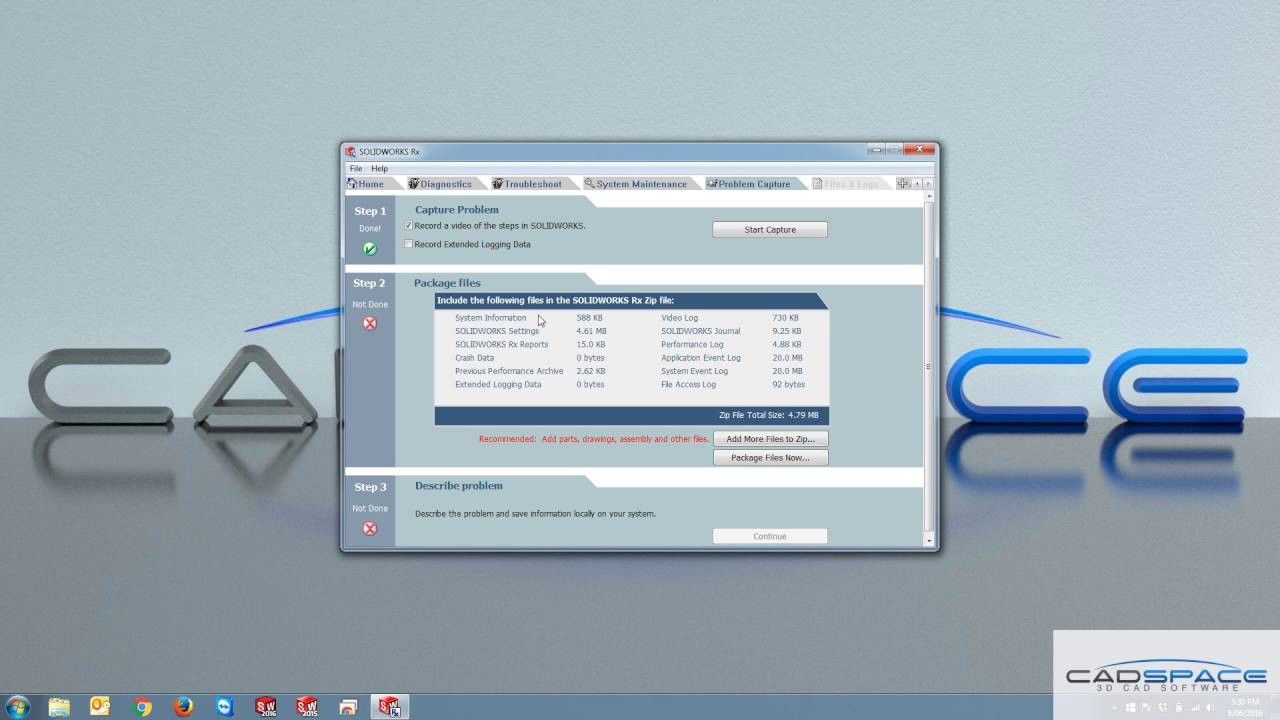Open Windows Explorer from the taskbar
The height and width of the screenshot is (720, 1280).
tap(57, 707)
